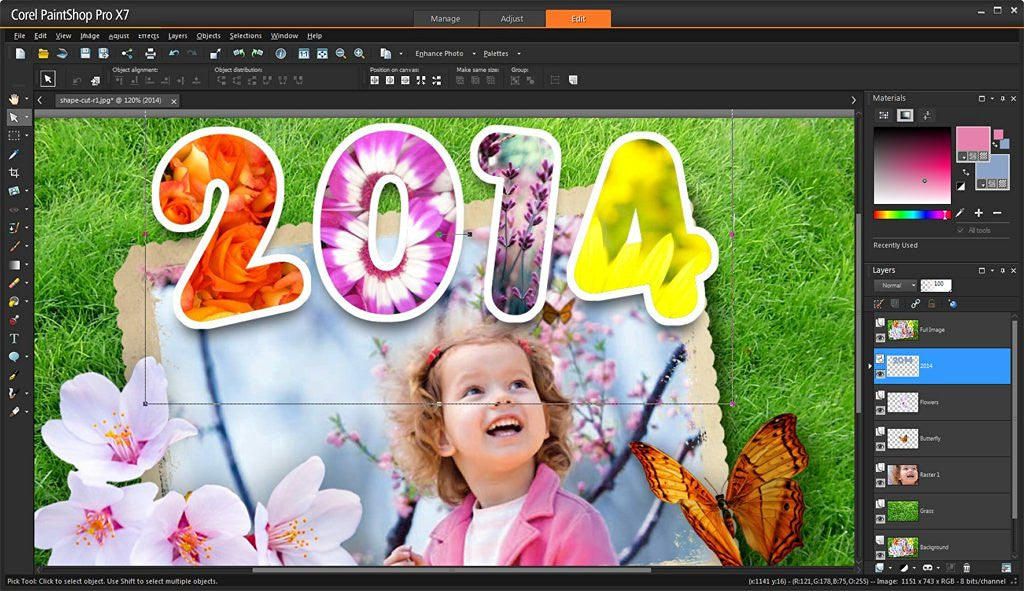Click the Undo arrow icon
The height and width of the screenshot is (591, 1024).
coord(174,53)
